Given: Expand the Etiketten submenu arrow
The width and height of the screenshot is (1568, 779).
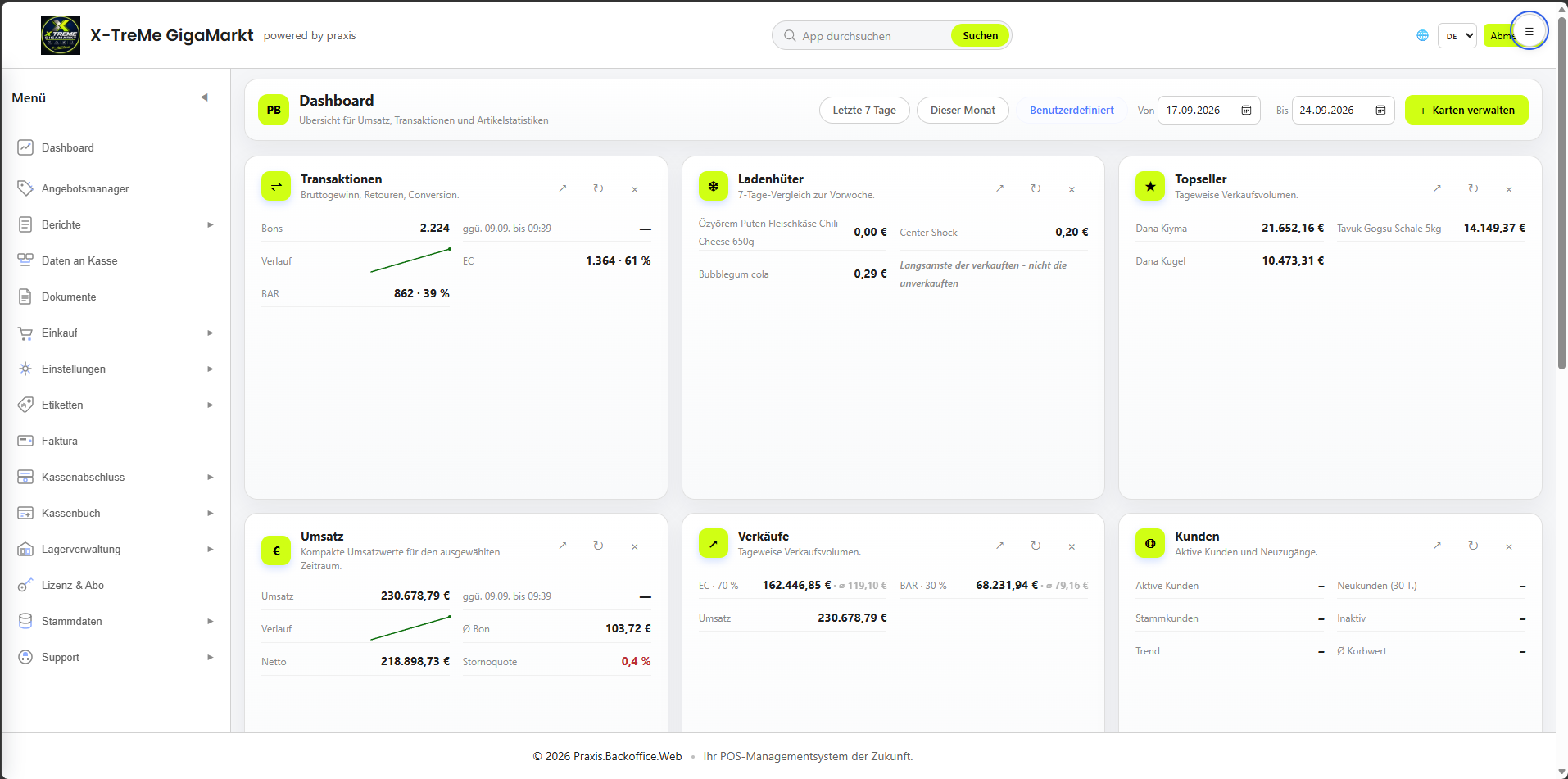Looking at the screenshot, I should click(x=211, y=405).
